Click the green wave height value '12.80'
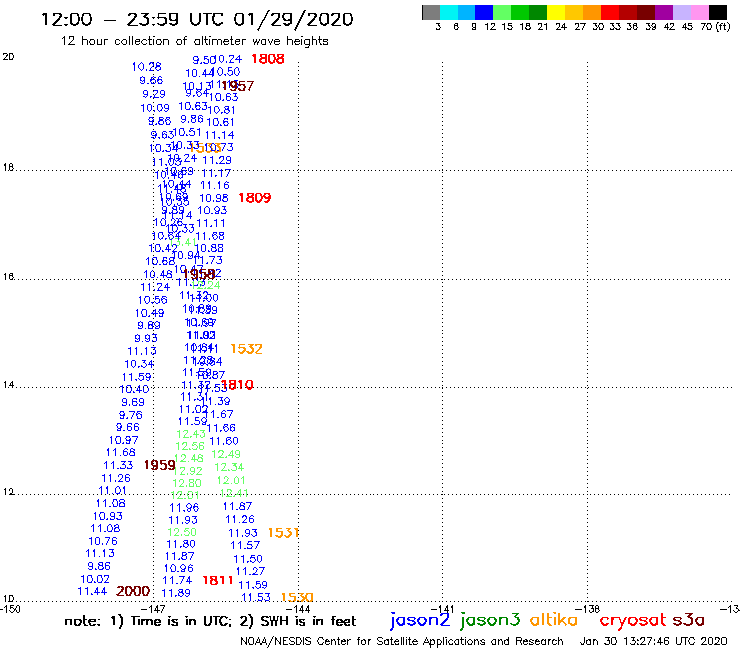The width and height of the screenshot is (740, 650). coord(187,483)
